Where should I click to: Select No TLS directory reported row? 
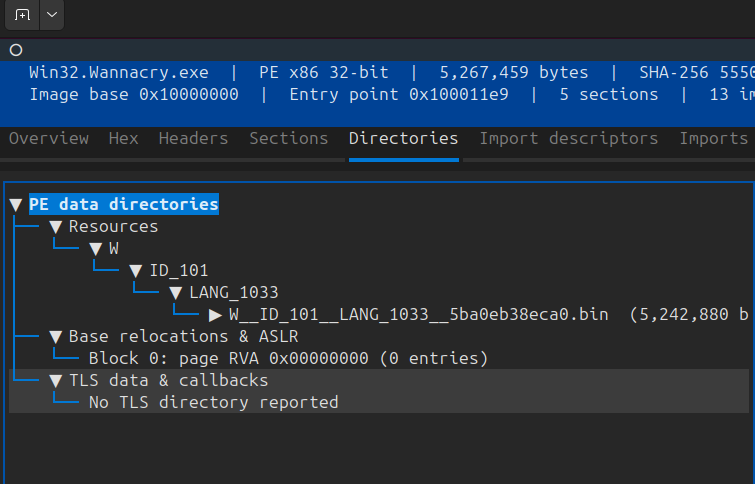tap(213, 402)
